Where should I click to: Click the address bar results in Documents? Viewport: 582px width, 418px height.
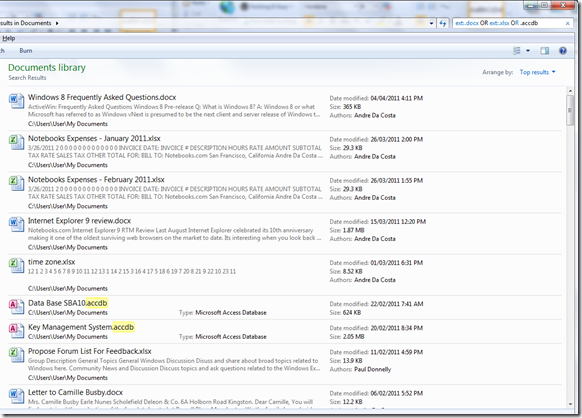[26, 23]
